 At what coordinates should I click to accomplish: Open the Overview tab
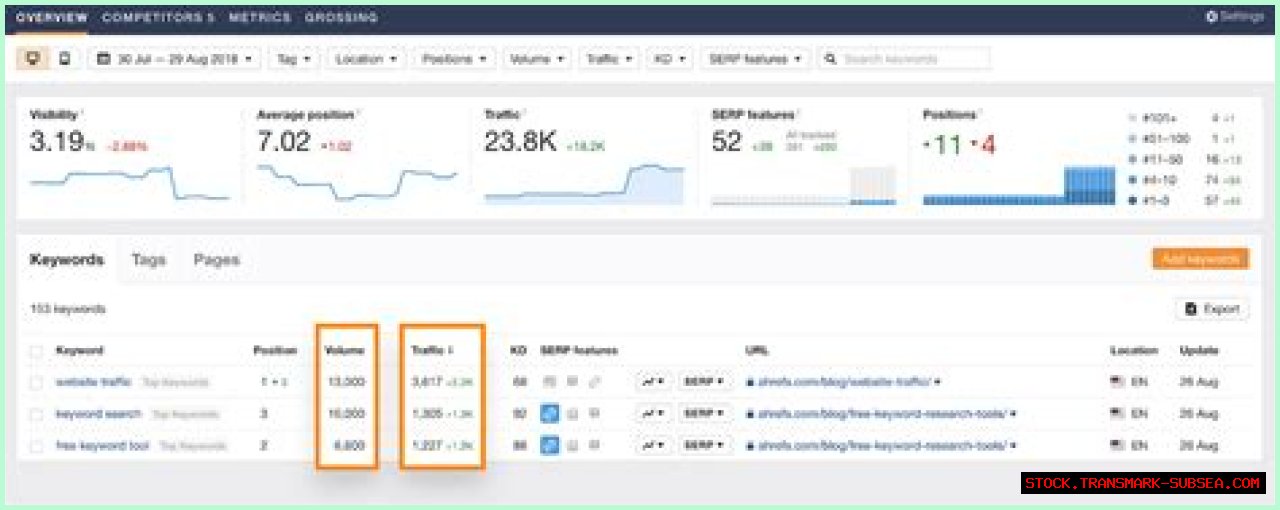click(x=52, y=18)
